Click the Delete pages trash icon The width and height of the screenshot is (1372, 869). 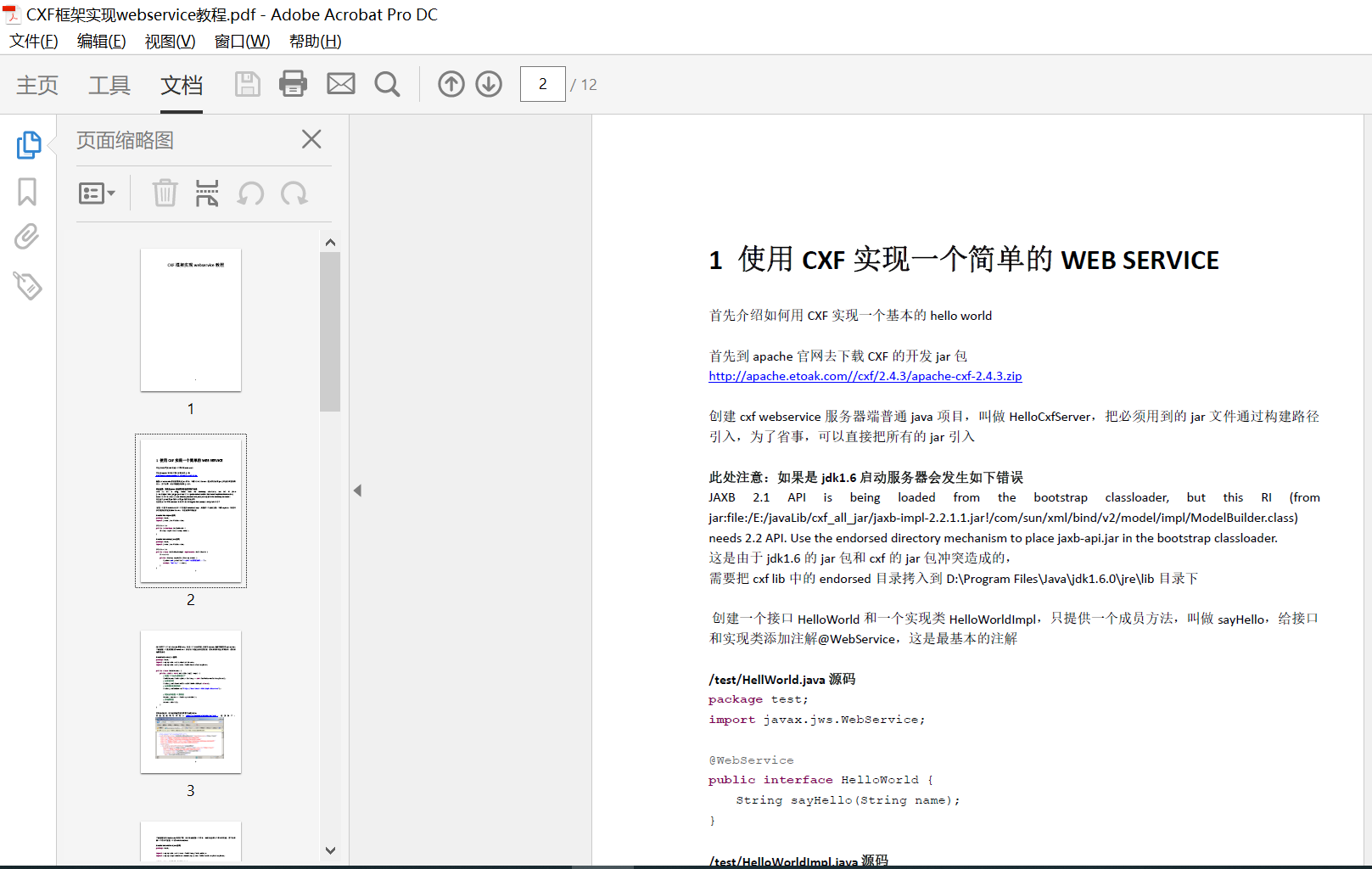pyautogui.click(x=165, y=193)
